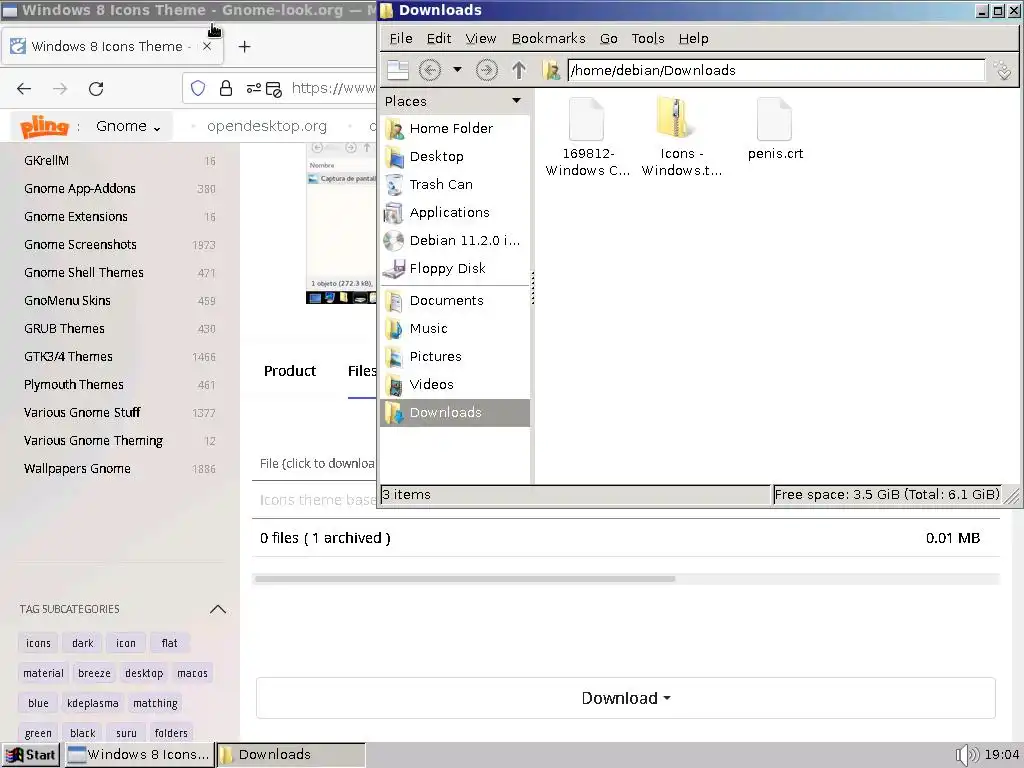Open the Bookmarks menu
Screen dimensions: 1024x768
(x=548, y=39)
